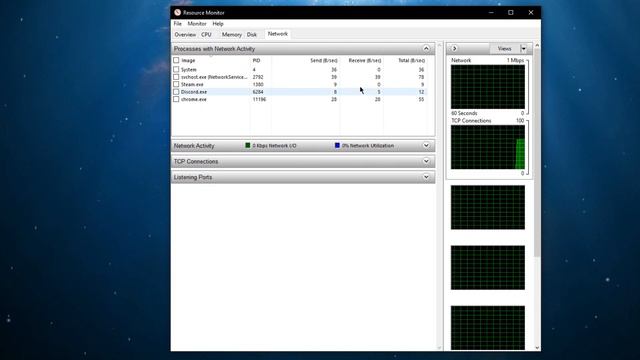Screen dimensions: 640x360
Task: Expand the Listening Ports section chevron
Action: click(426, 177)
